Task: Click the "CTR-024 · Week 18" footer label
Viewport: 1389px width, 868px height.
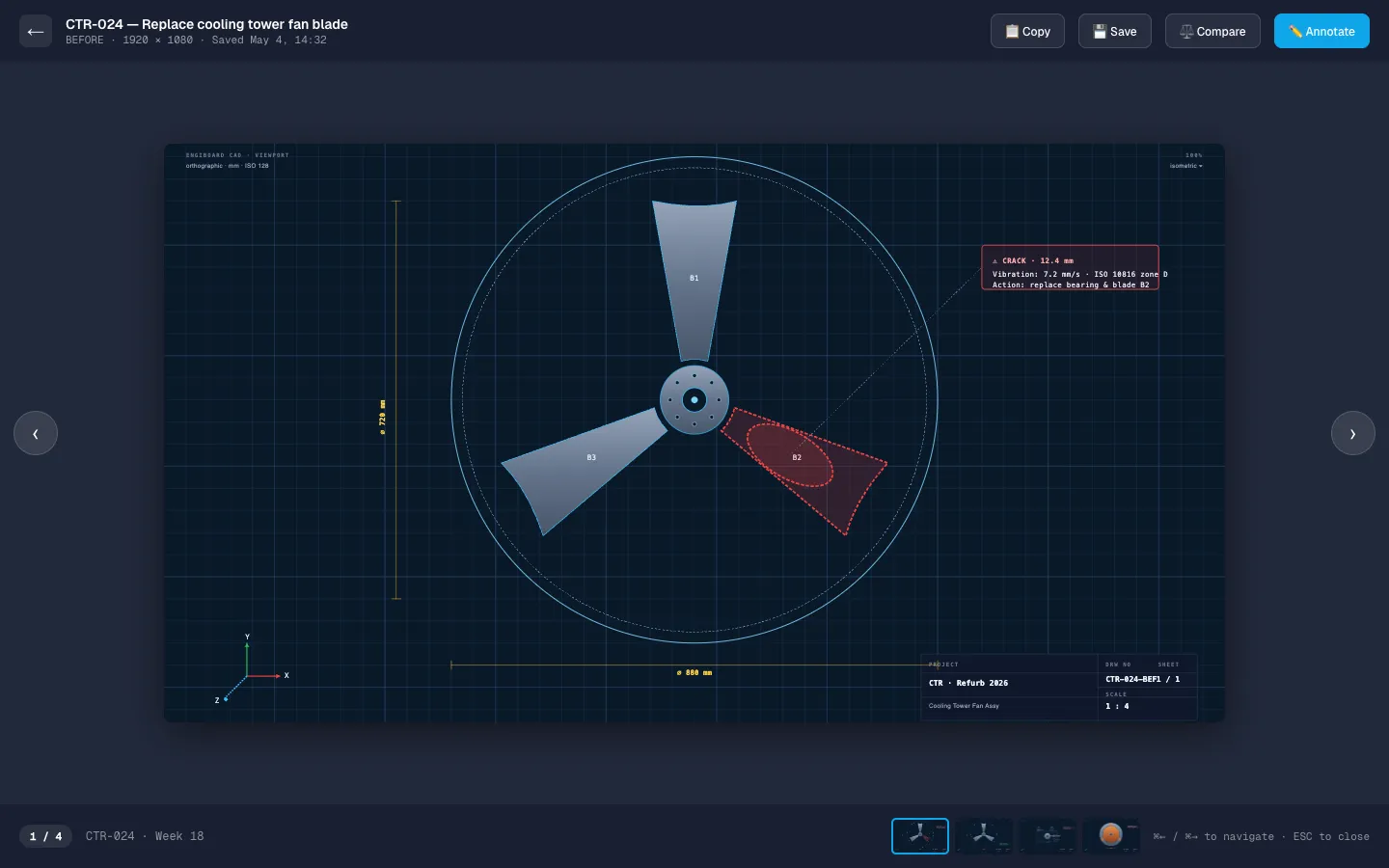Action: (145, 836)
